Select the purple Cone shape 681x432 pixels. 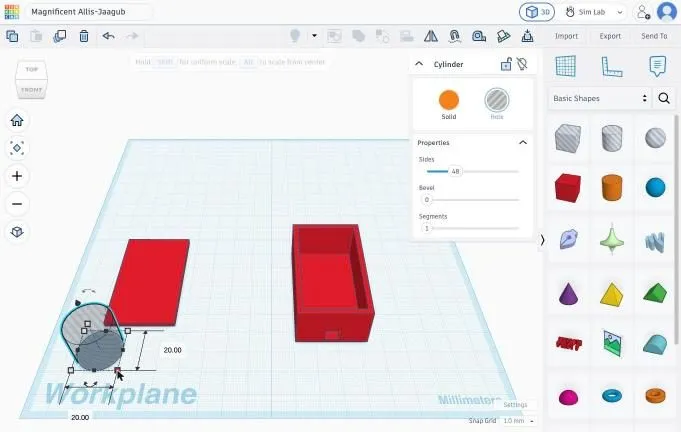coord(568,293)
